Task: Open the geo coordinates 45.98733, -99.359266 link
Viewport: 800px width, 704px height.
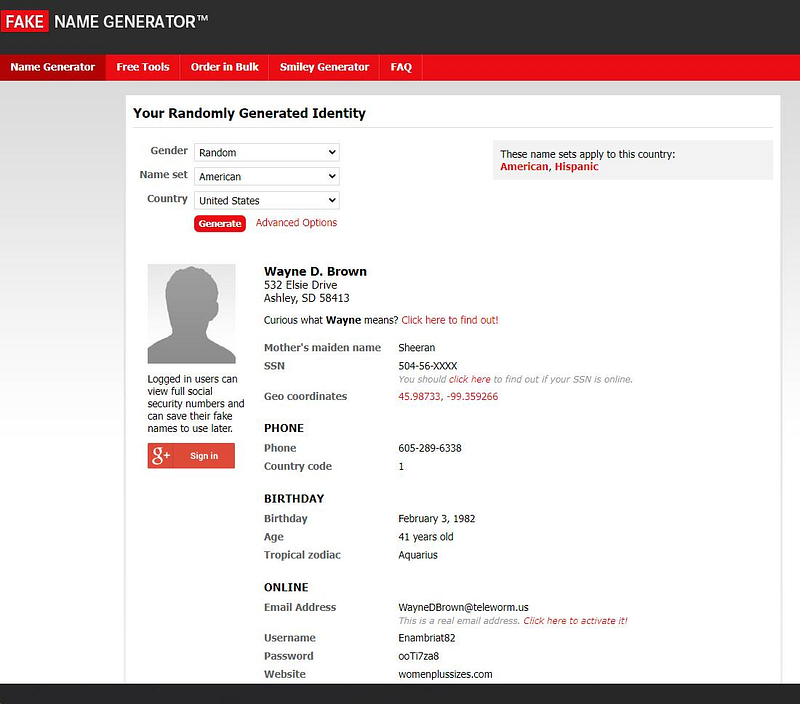Action: pyautogui.click(x=448, y=396)
